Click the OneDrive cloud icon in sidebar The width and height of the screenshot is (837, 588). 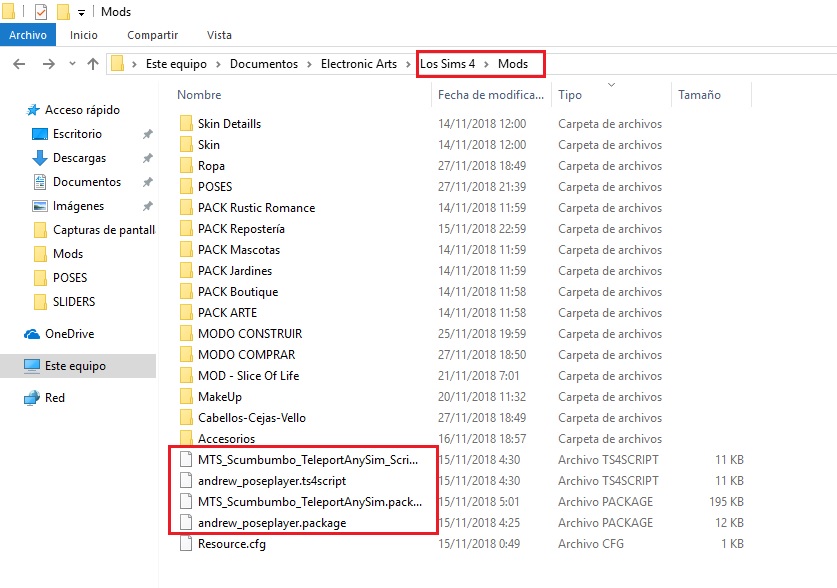click(32, 334)
